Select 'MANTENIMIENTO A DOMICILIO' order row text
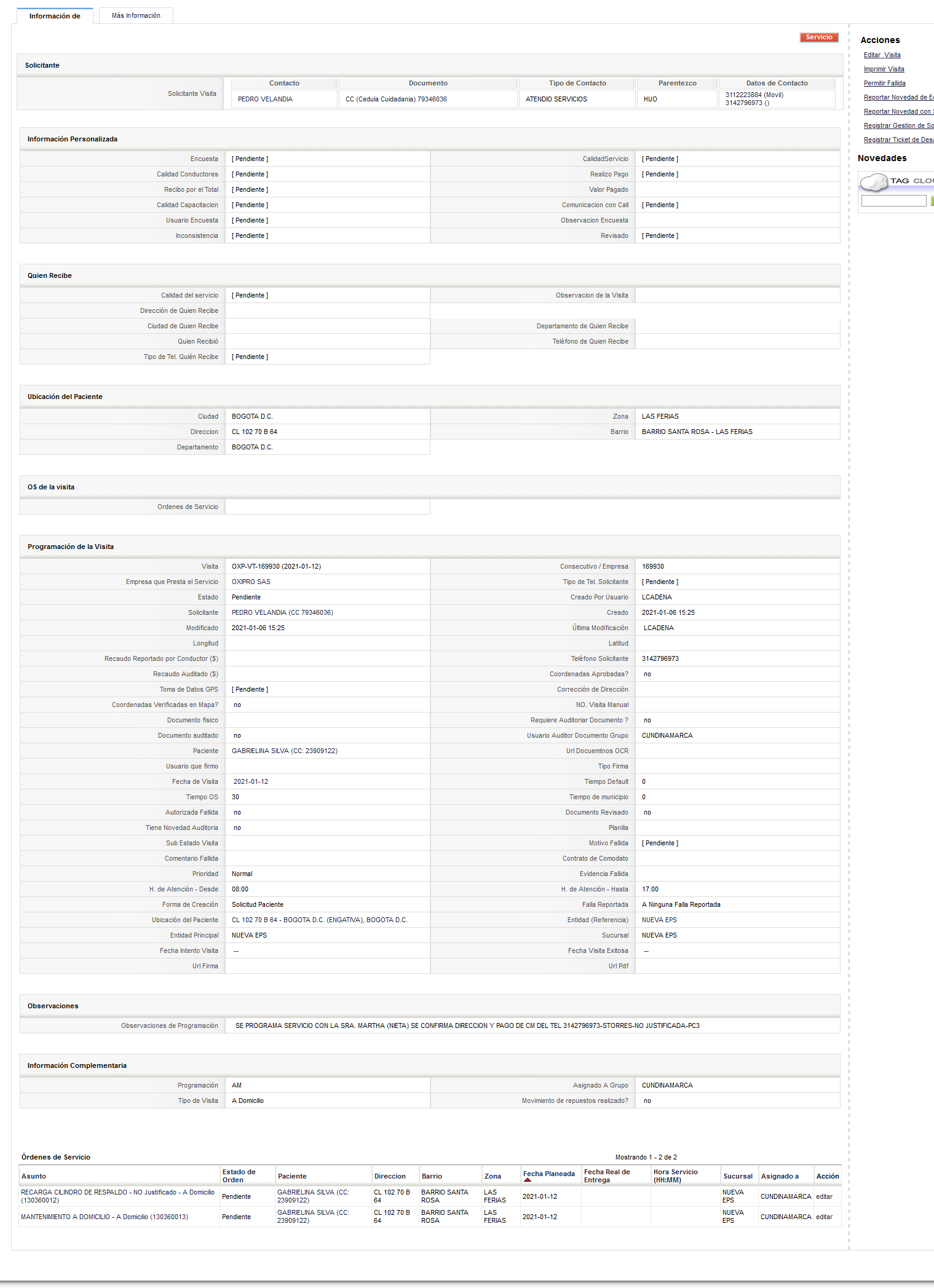This screenshot has height=1288, width=934. (x=105, y=1217)
